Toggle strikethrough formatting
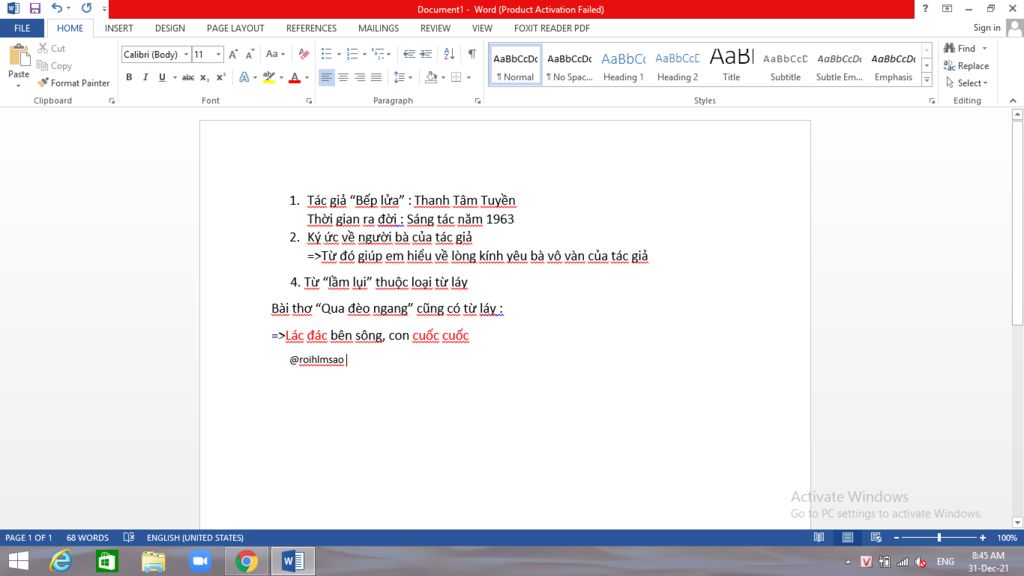The height and width of the screenshot is (576, 1024). coord(188,77)
